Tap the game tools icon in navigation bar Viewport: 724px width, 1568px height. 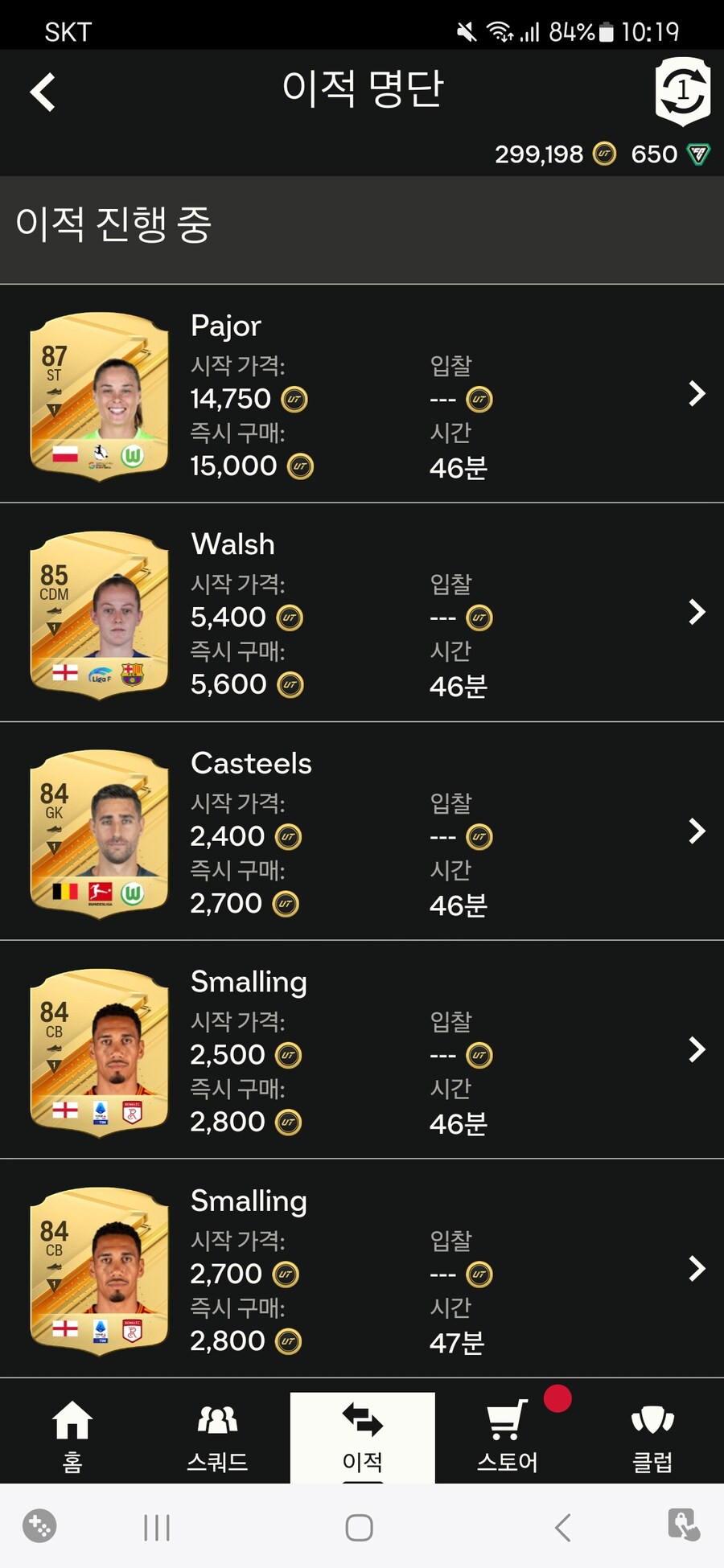(39, 1526)
